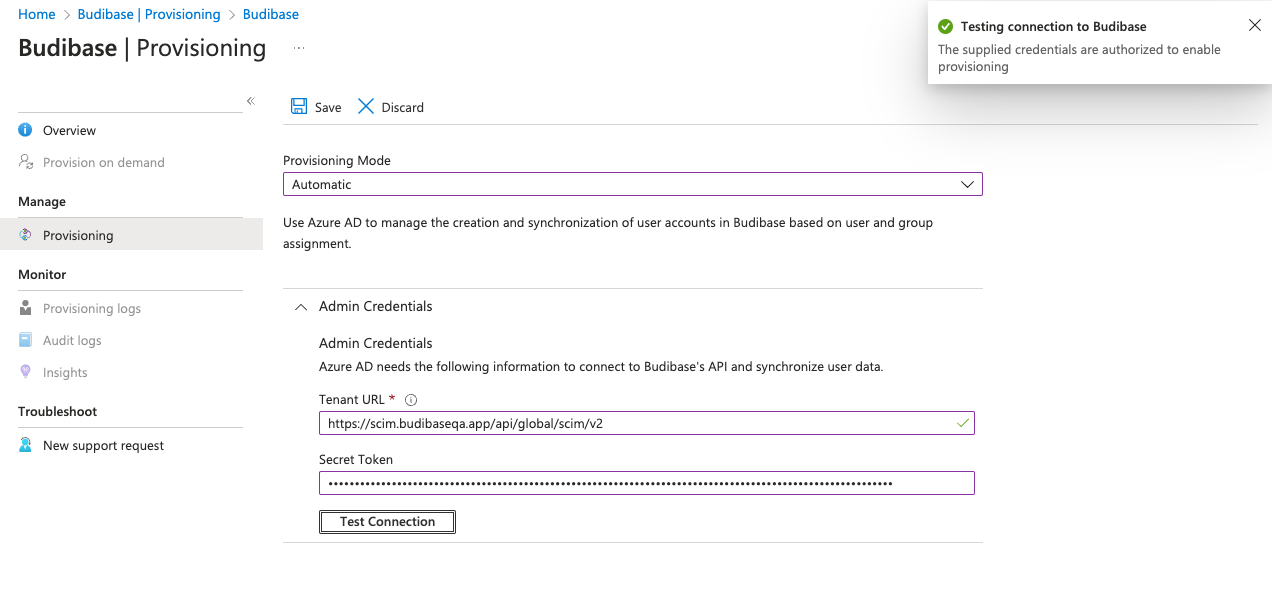
Task: Click the 'Provisioning Mode' label
Action: pyautogui.click(x=337, y=160)
